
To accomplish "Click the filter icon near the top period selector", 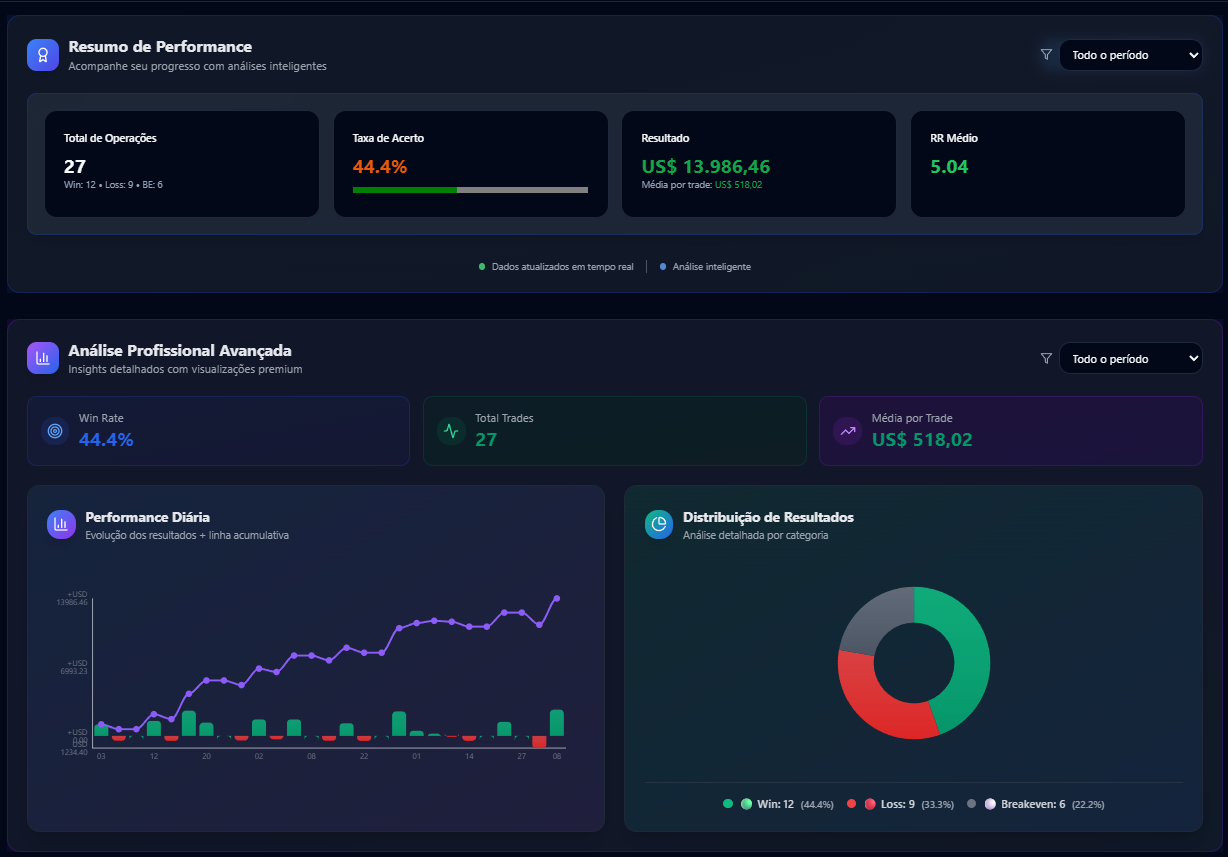I will tap(1046, 55).
